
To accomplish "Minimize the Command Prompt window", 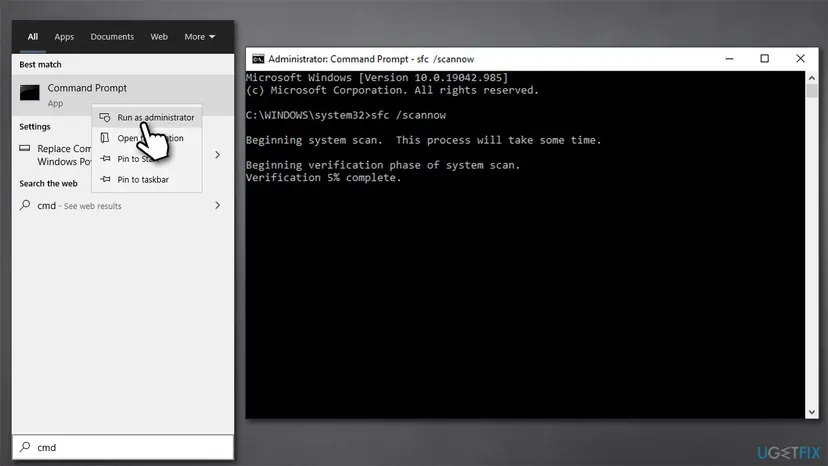I will 729,59.
